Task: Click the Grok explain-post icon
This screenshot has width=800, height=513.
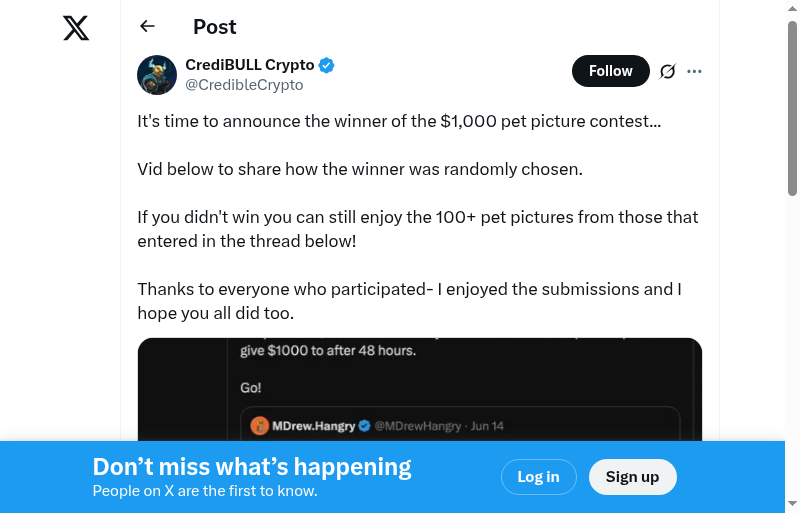Action: click(667, 71)
